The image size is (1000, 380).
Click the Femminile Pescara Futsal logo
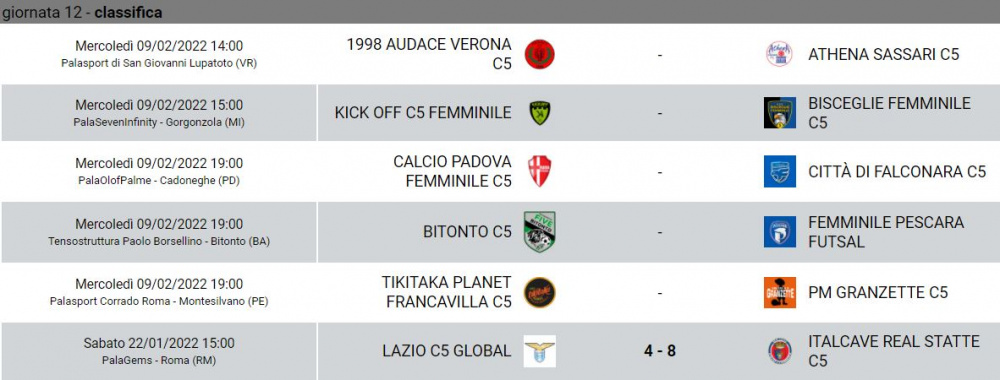(779, 232)
